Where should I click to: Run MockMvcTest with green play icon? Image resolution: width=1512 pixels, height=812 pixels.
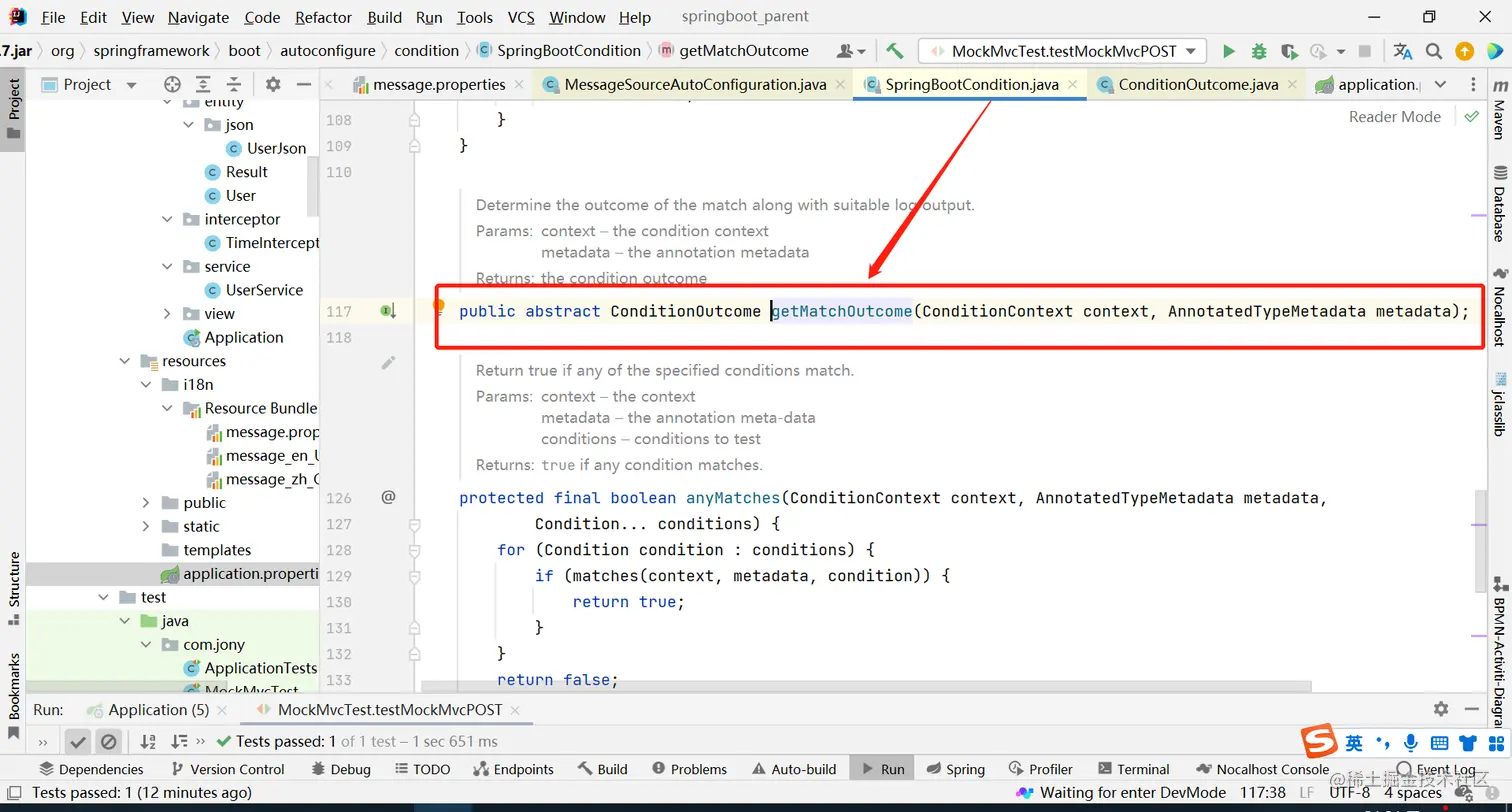pyautogui.click(x=1229, y=51)
